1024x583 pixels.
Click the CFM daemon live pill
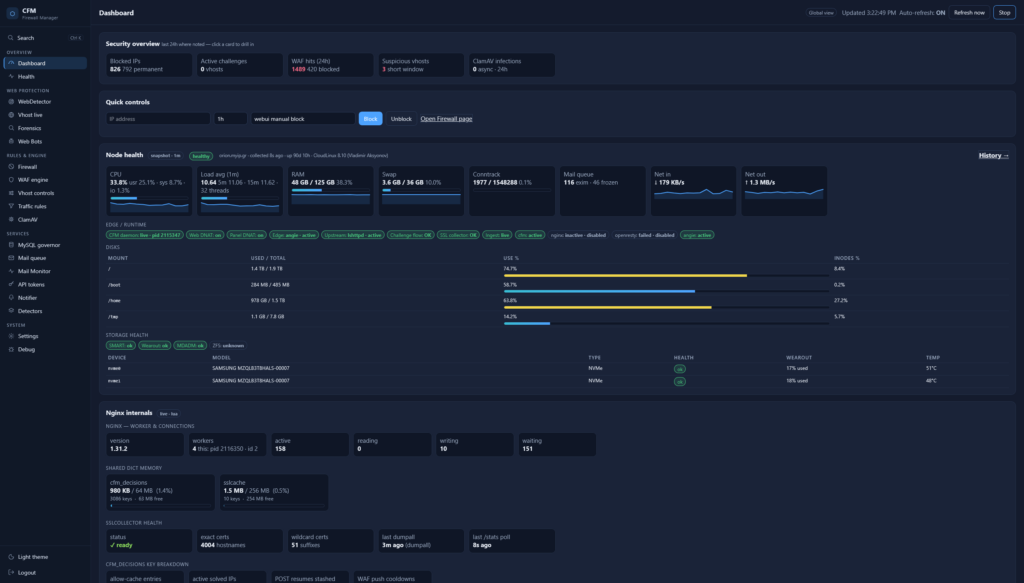pyautogui.click(x=144, y=235)
